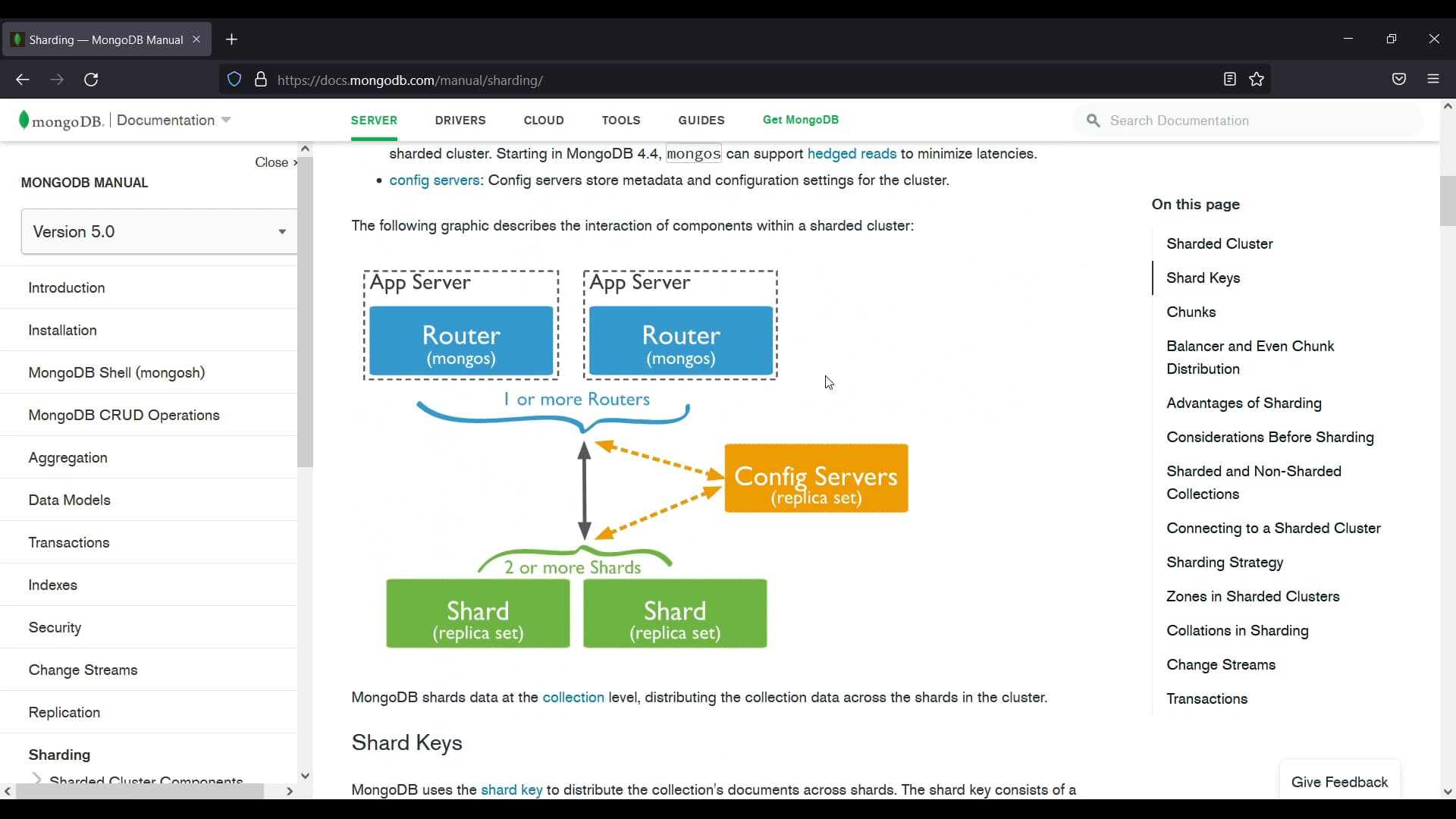Select the TOOLS tab
This screenshot has height=819, width=1456.
(x=621, y=120)
